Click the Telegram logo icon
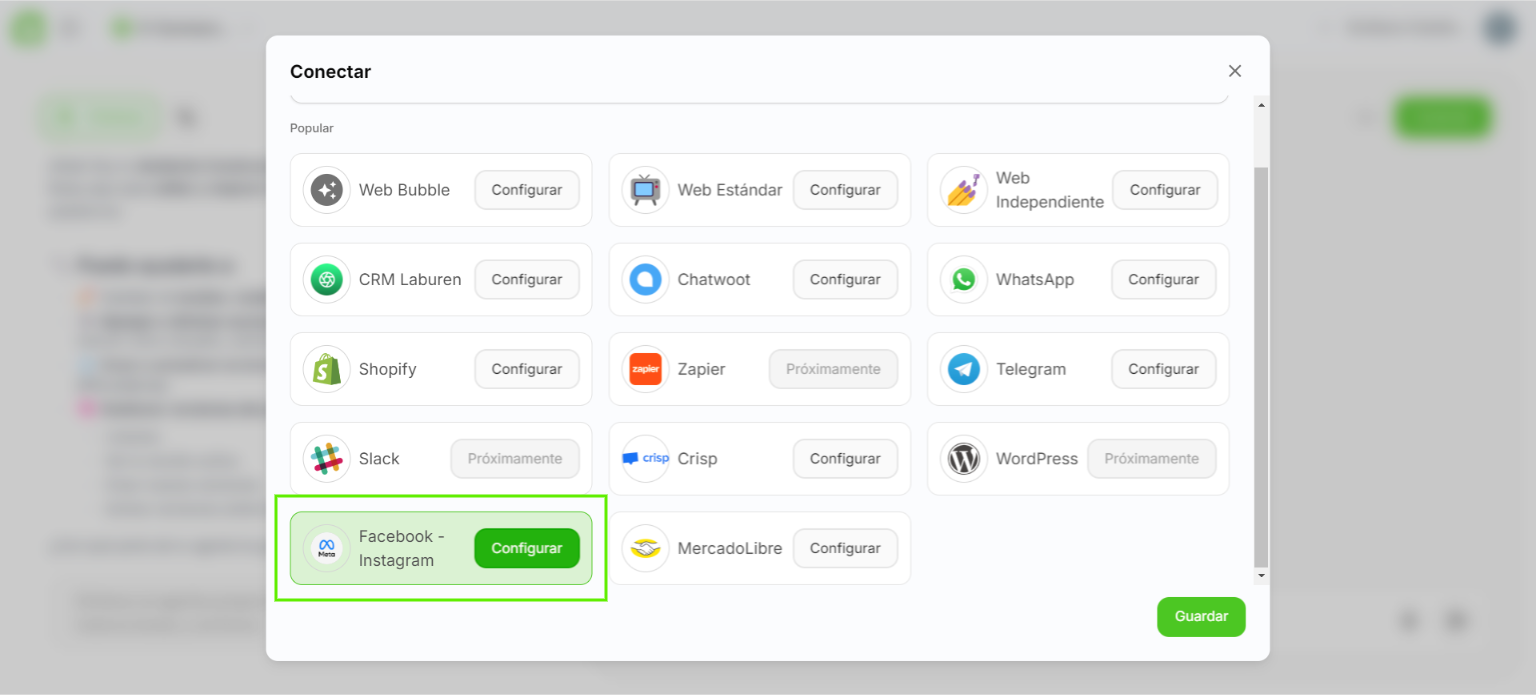This screenshot has width=1536, height=695. tap(964, 370)
